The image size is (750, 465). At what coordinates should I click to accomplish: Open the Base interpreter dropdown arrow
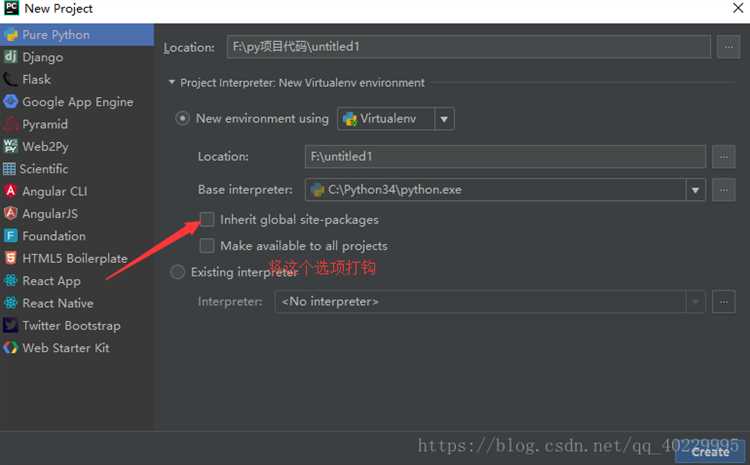point(695,190)
